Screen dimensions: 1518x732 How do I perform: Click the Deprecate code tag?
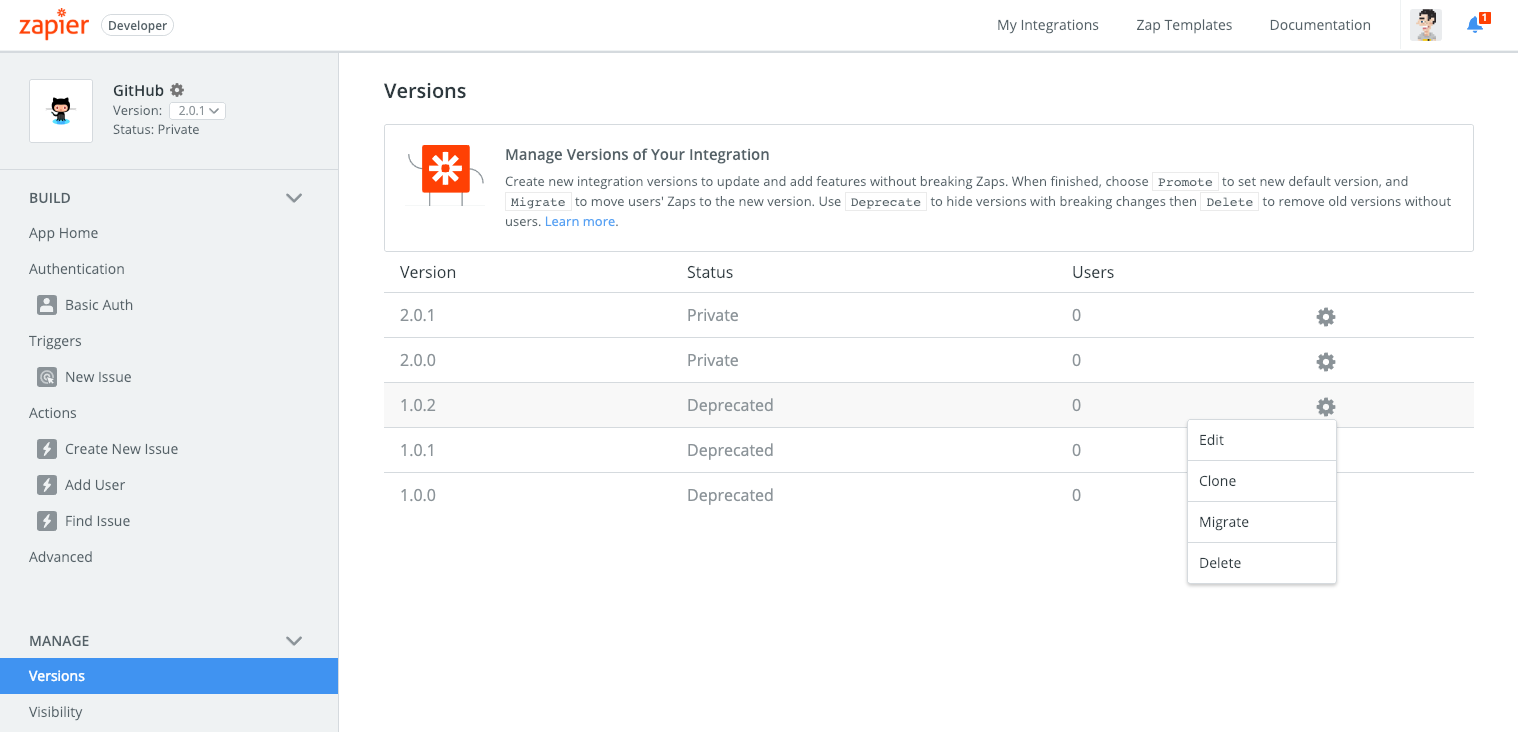click(x=886, y=202)
